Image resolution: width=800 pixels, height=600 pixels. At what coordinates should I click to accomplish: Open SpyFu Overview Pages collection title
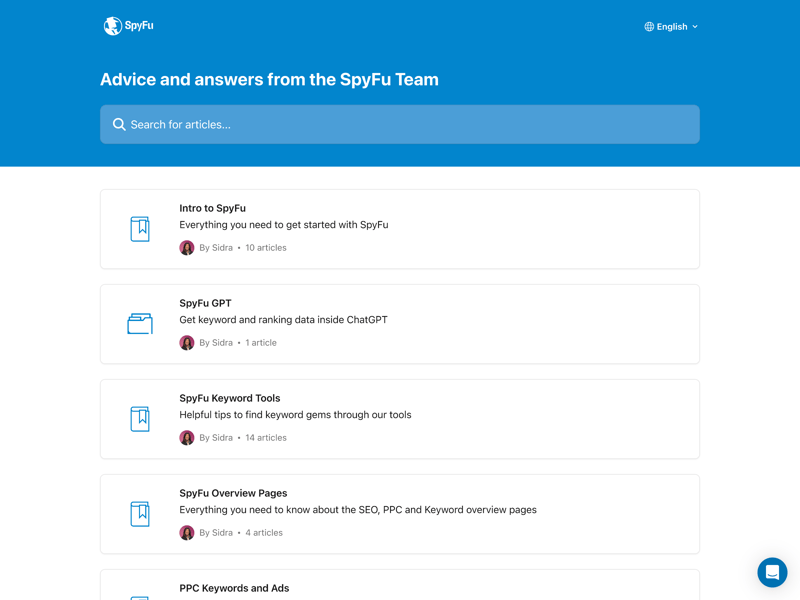point(233,493)
